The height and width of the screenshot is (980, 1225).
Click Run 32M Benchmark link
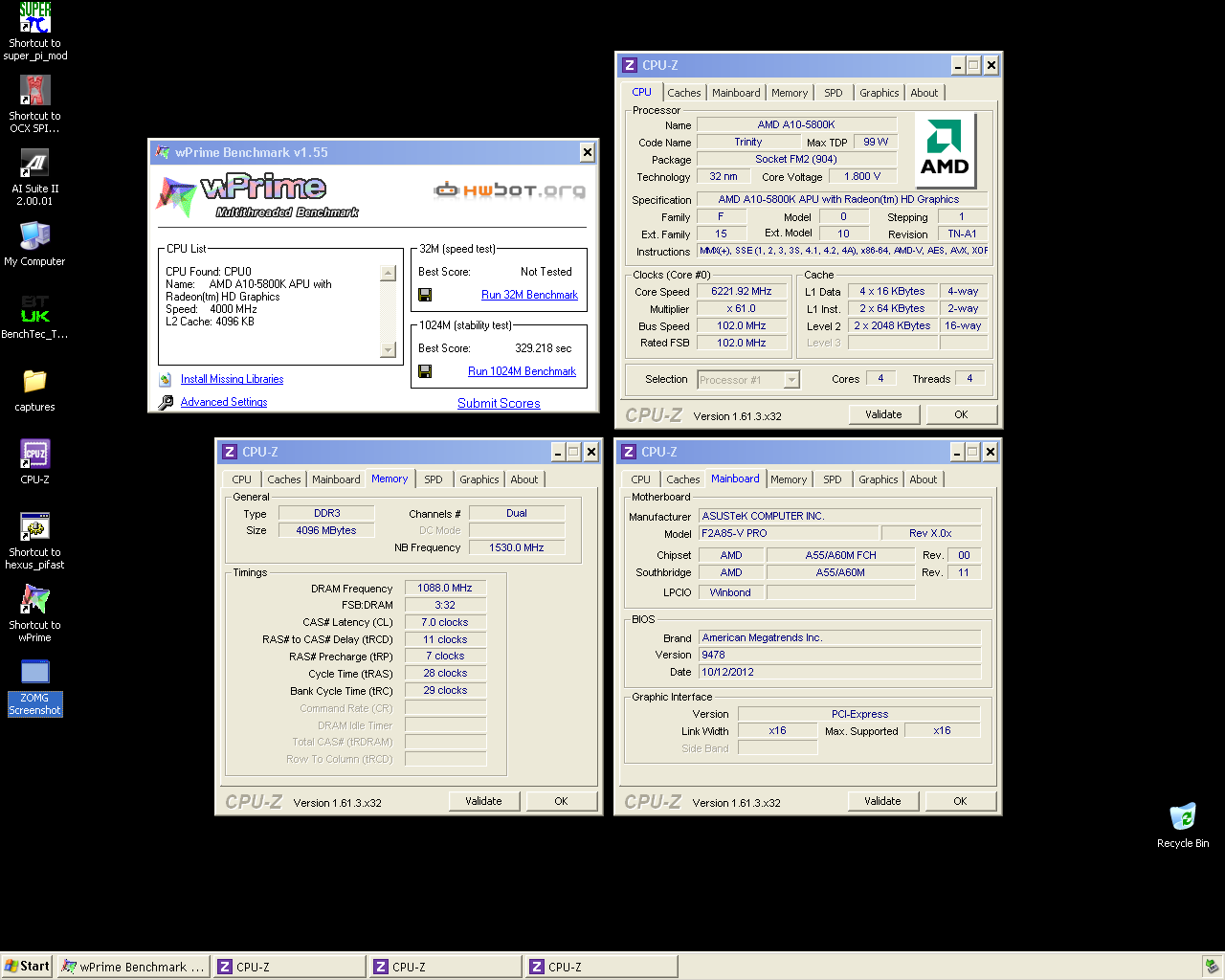tap(529, 295)
